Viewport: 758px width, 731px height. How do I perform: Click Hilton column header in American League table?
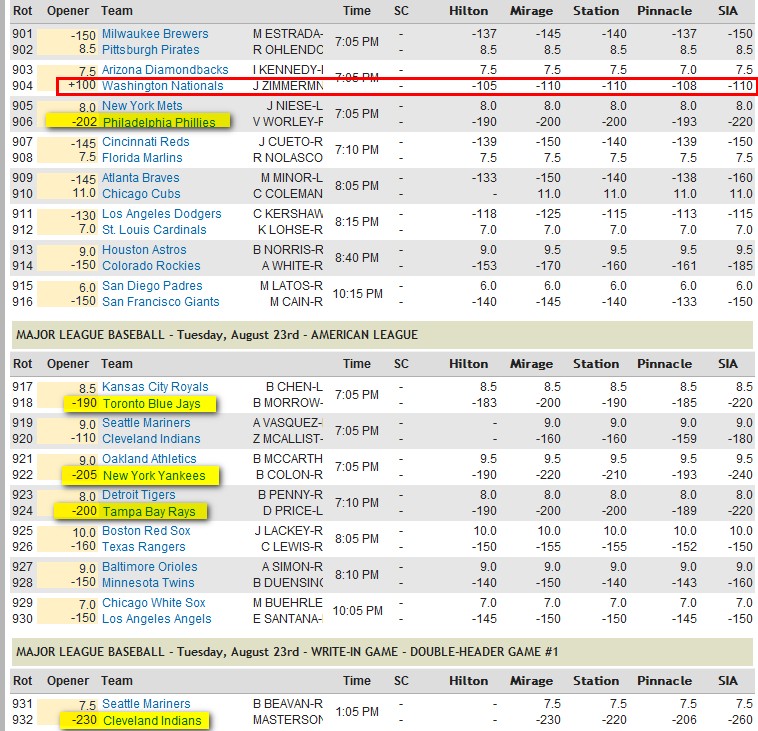(x=468, y=364)
